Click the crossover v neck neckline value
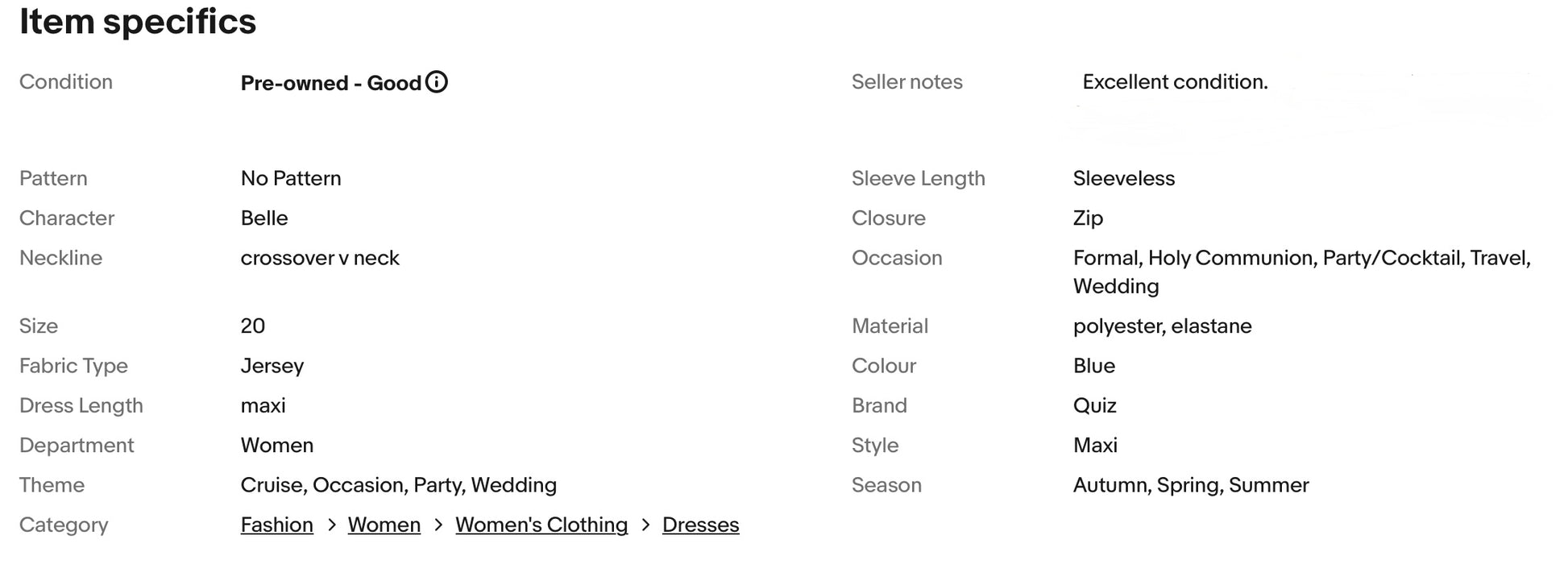 [320, 259]
